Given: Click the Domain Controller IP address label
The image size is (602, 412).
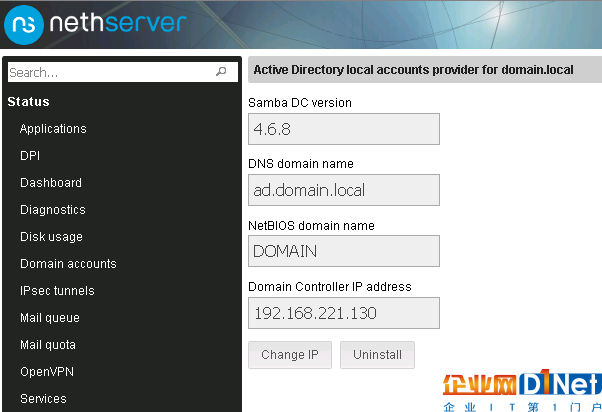Looking at the screenshot, I should 330,287.
